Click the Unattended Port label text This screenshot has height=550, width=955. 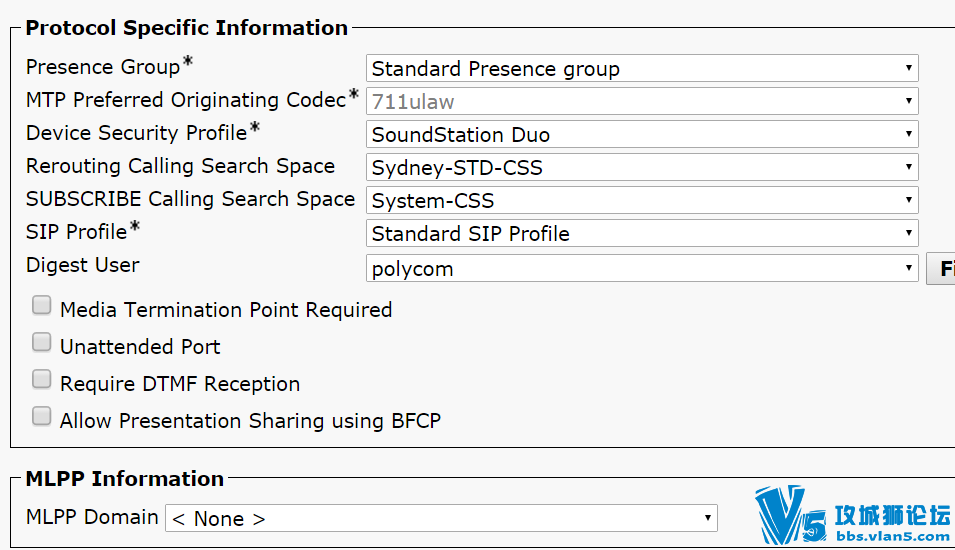tap(140, 347)
